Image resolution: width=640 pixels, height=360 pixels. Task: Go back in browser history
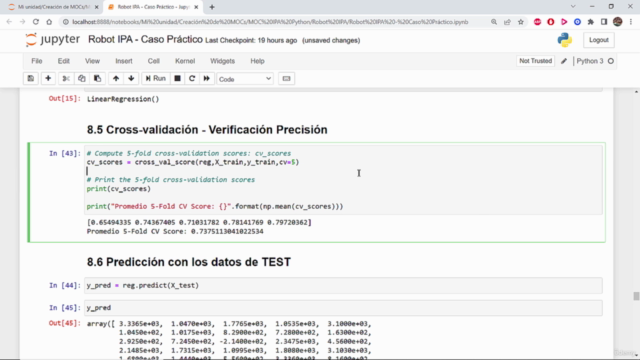pyautogui.click(x=9, y=22)
